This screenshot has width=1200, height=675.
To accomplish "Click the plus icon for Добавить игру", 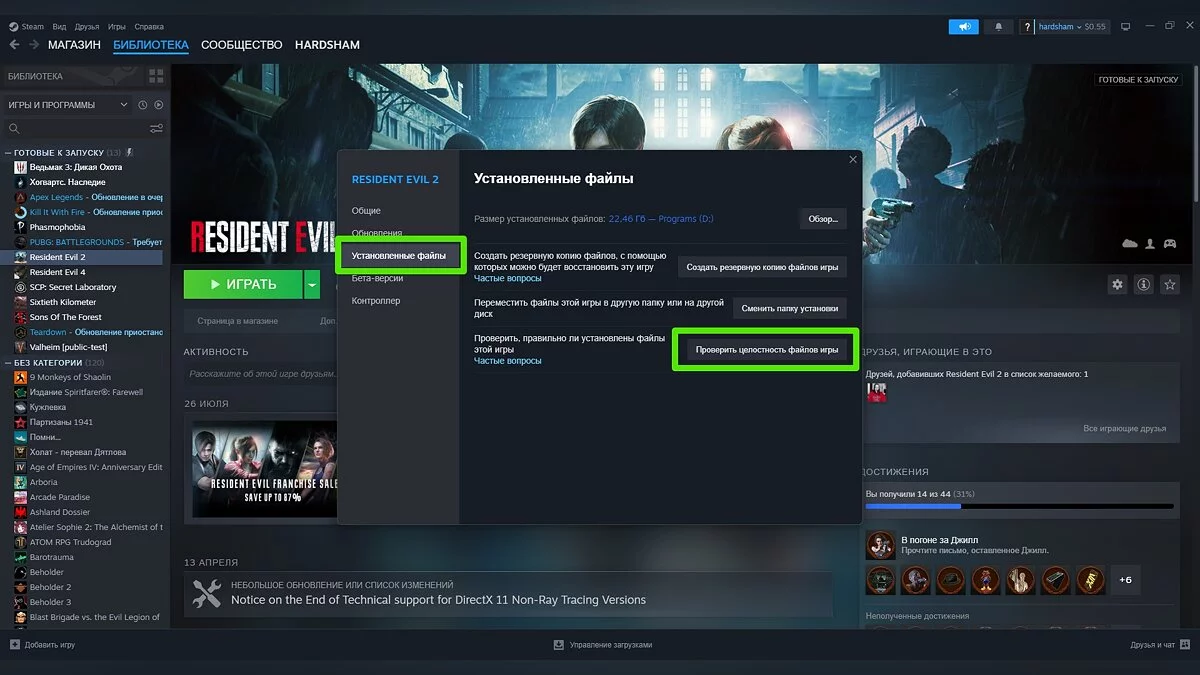I will (x=14, y=645).
